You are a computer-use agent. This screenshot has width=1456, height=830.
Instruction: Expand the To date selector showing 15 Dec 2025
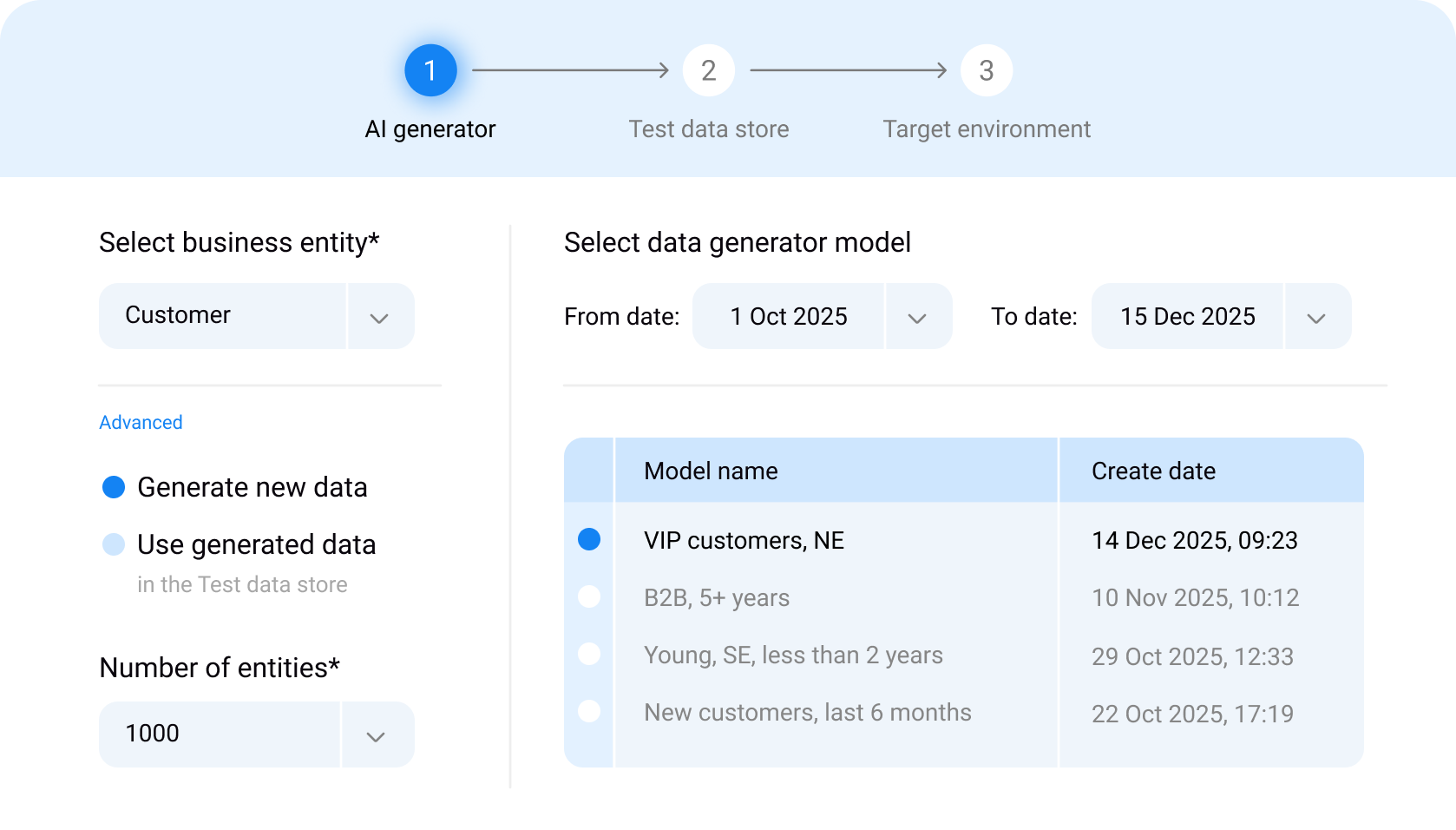1316,316
